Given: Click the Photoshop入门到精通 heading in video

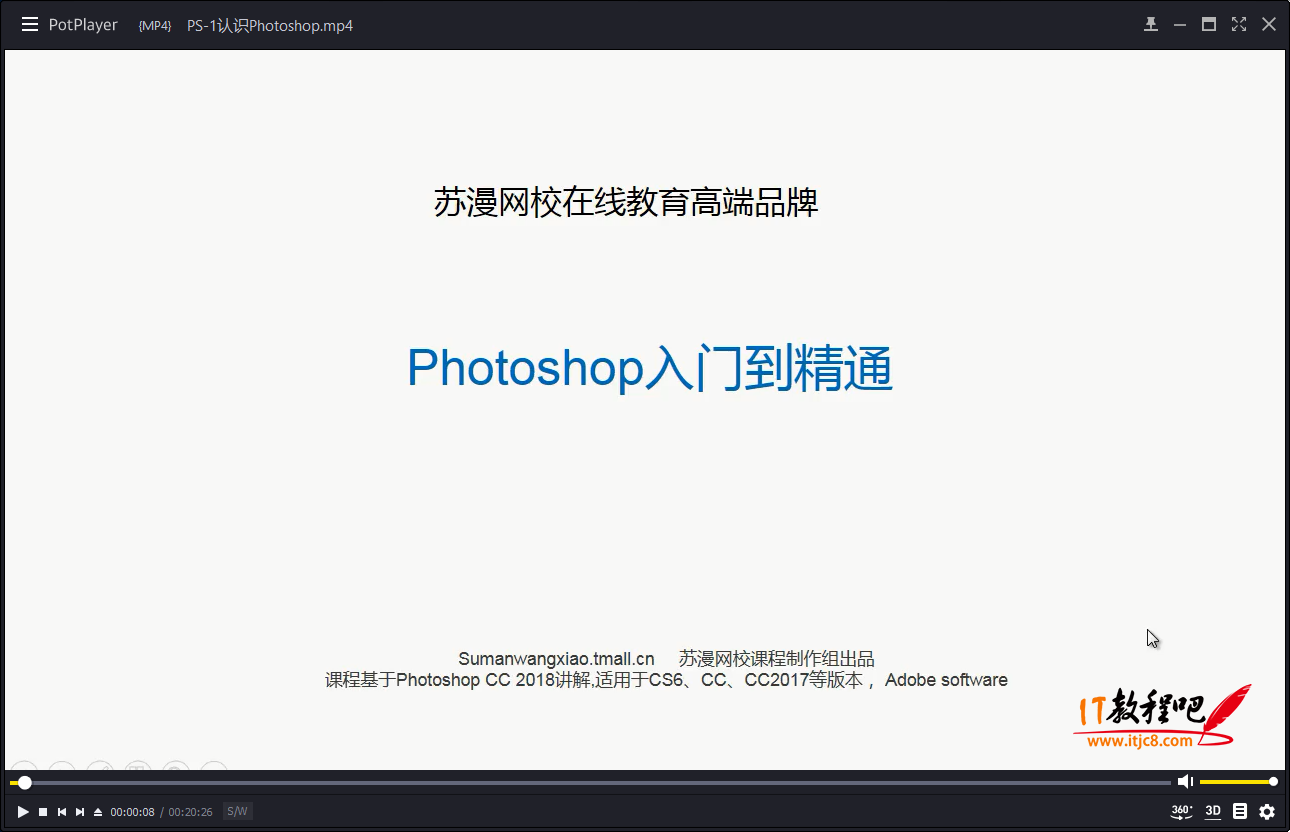Looking at the screenshot, I should click(650, 369).
